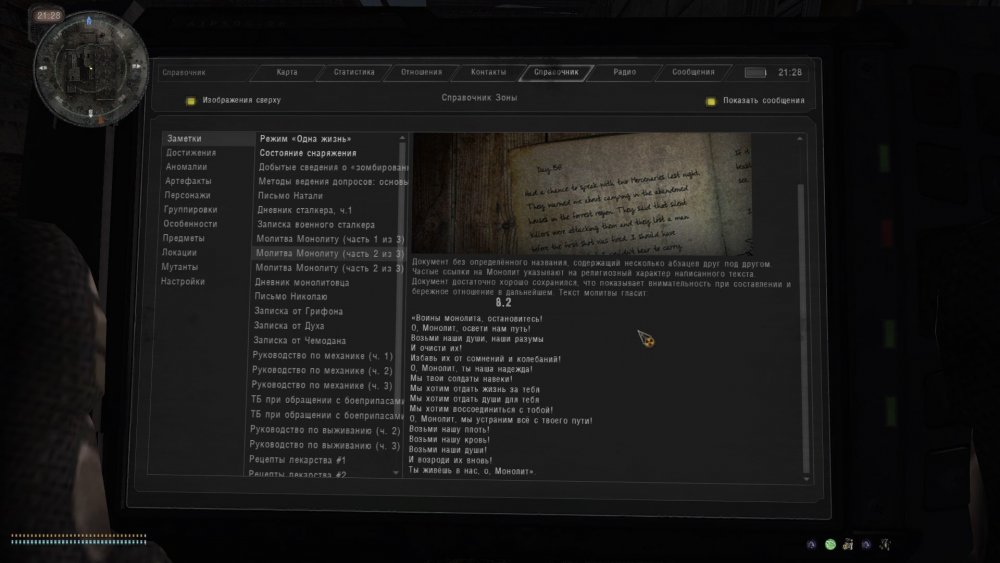This screenshot has width=1000, height=563.
Task: Click the yellow HUD icon right of green one
Action: tap(848, 544)
